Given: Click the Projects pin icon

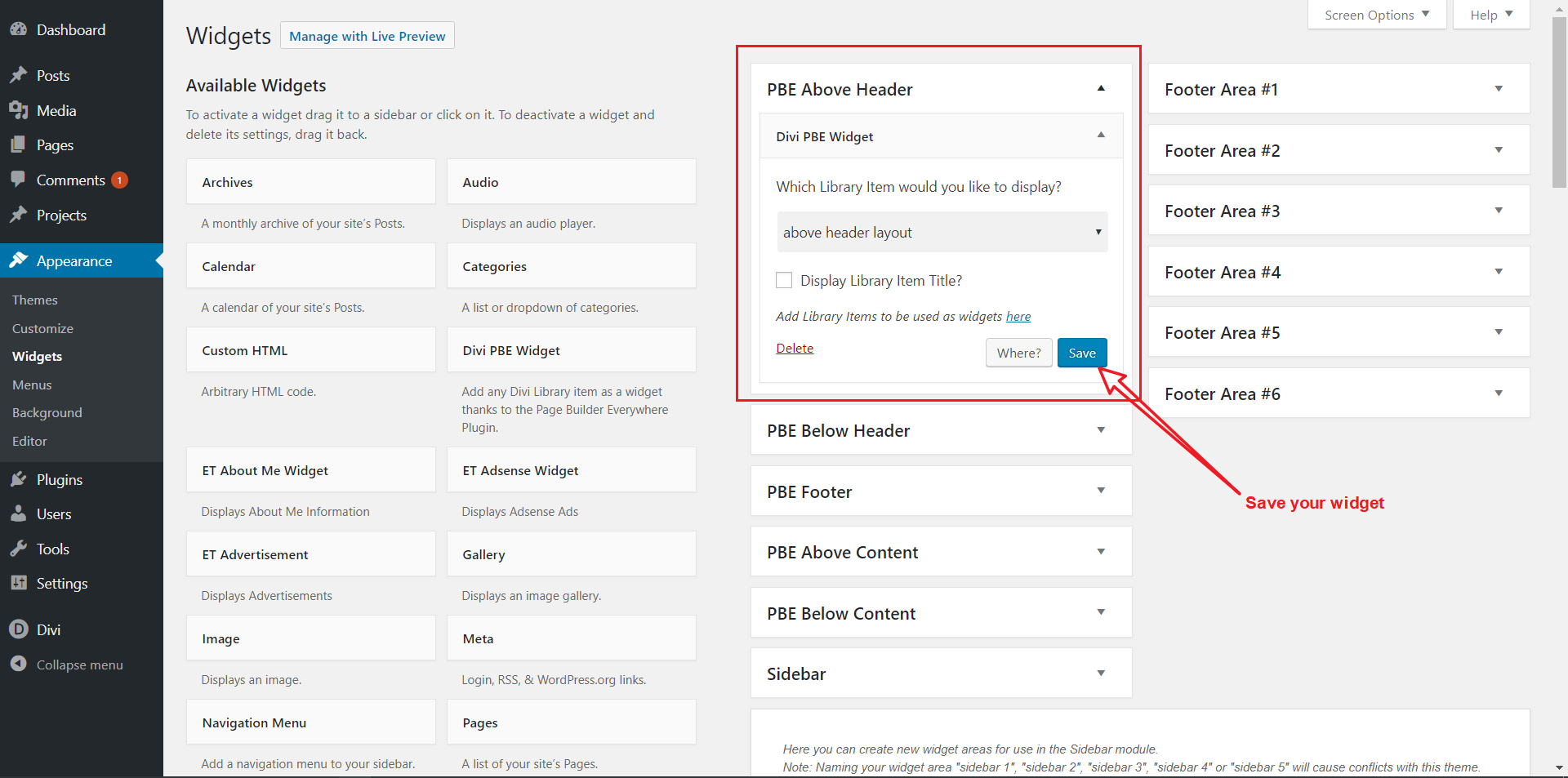Looking at the screenshot, I should [18, 215].
